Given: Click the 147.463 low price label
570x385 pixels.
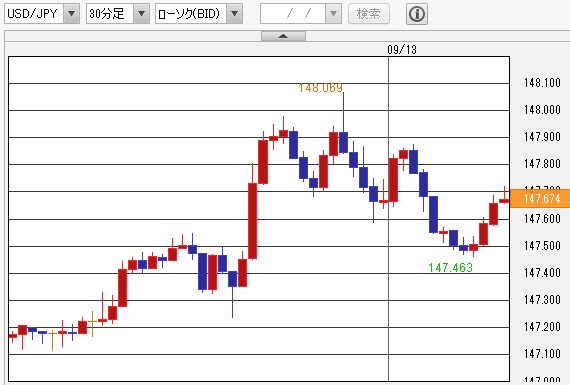Looking at the screenshot, I should [450, 268].
